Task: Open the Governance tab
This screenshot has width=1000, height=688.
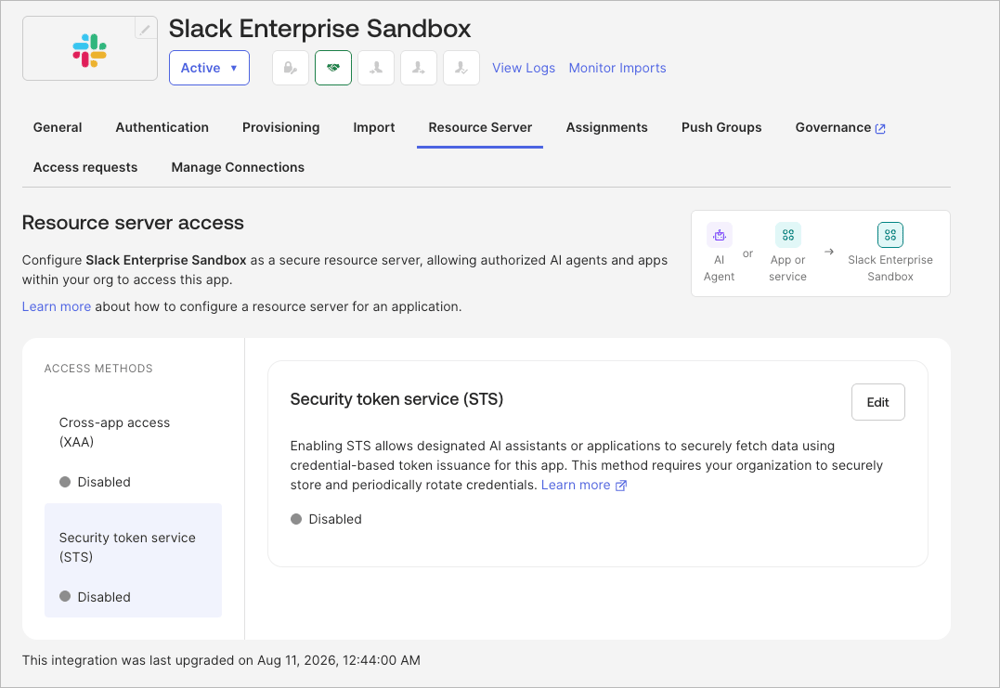Action: click(x=833, y=128)
